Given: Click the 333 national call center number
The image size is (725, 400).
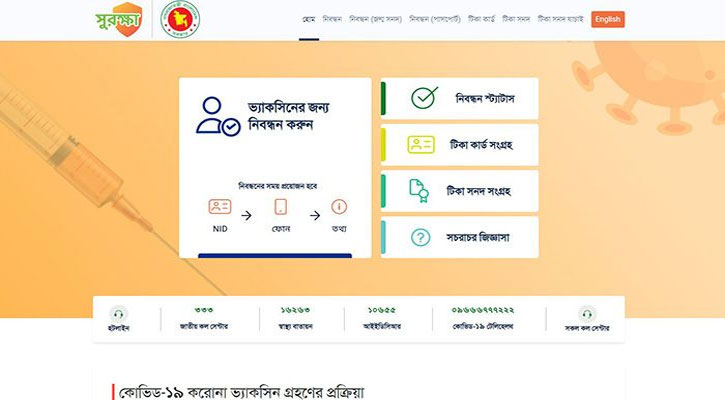Looking at the screenshot, I should pos(204,310).
